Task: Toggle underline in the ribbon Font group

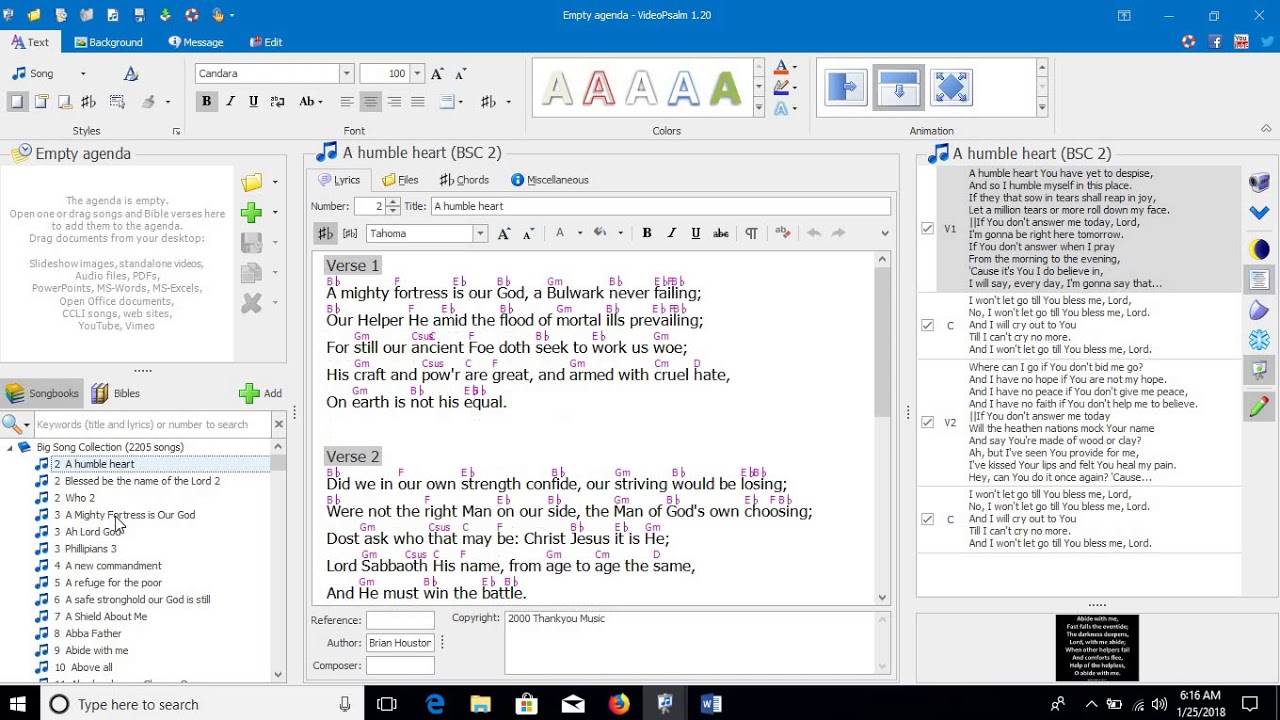Action: [x=253, y=101]
